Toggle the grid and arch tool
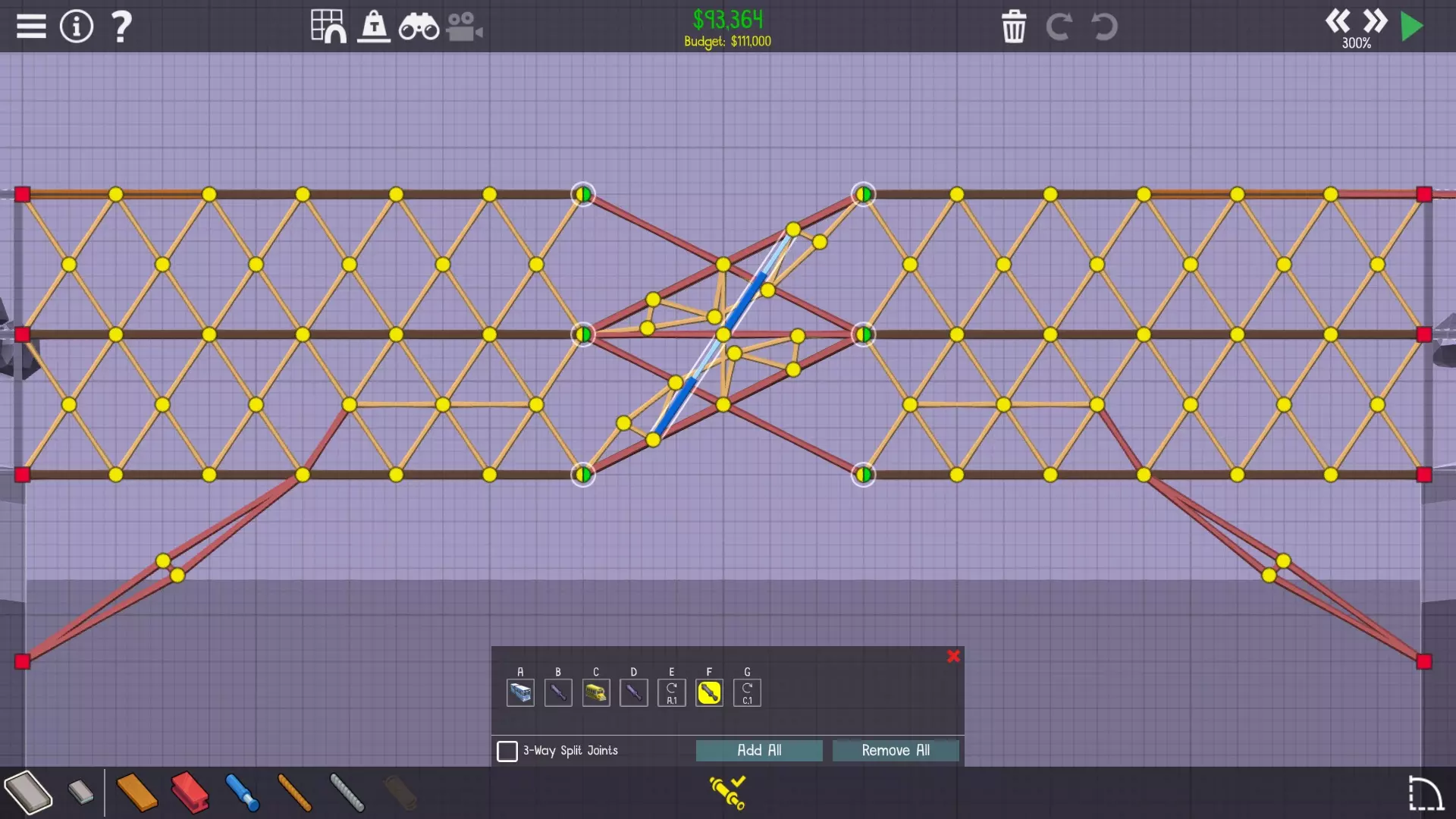Screen dimensions: 1456x819 click(x=328, y=27)
